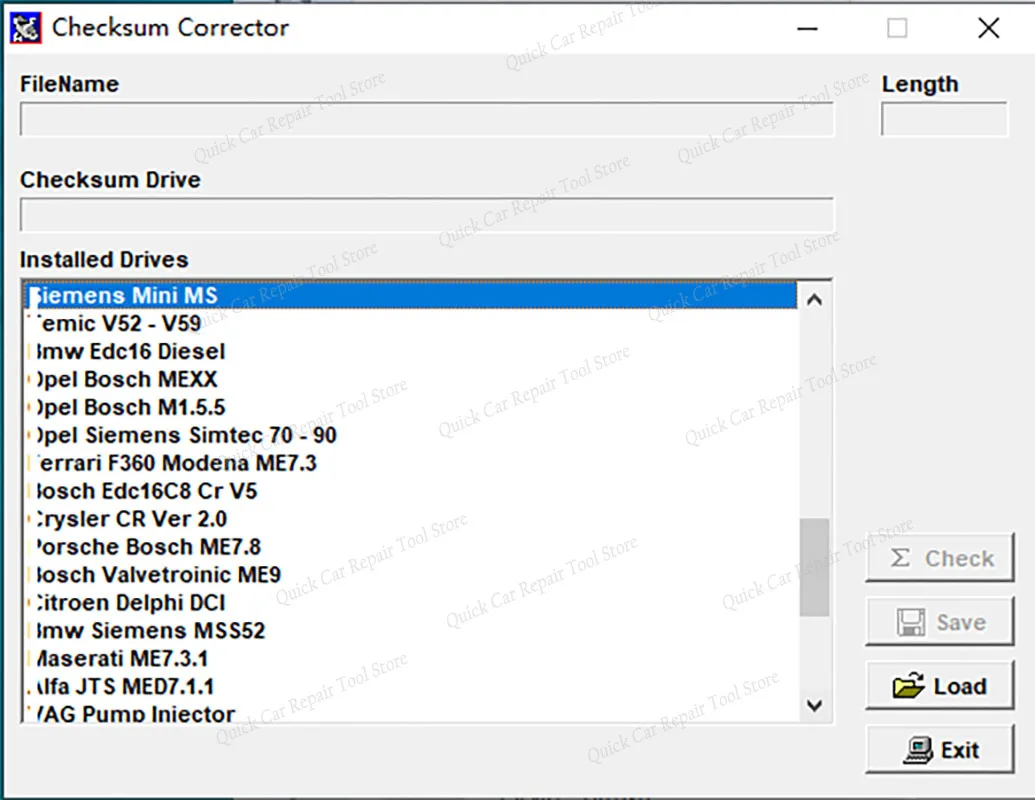Focus the FileName input field
This screenshot has width=1035, height=800.
[x=426, y=119]
